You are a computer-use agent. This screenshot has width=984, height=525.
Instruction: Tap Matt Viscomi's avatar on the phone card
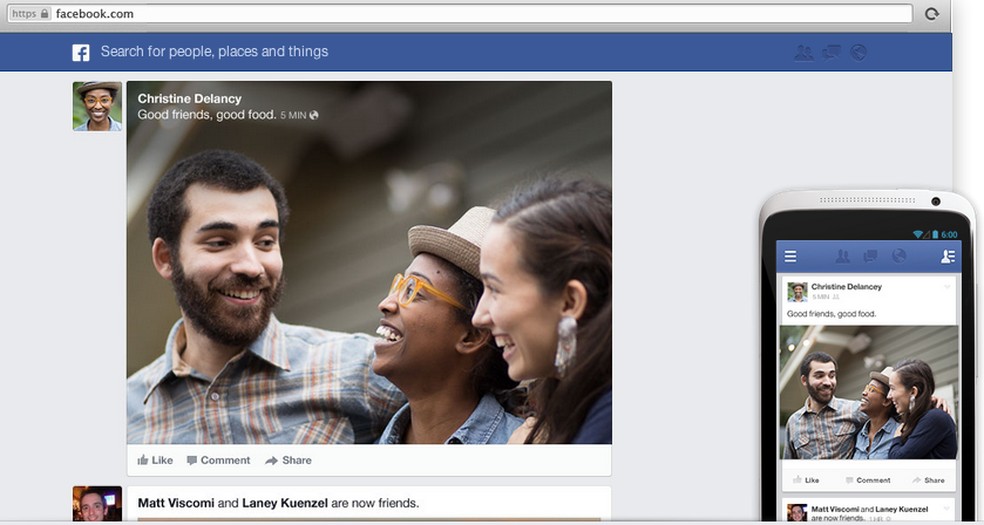[797, 512]
